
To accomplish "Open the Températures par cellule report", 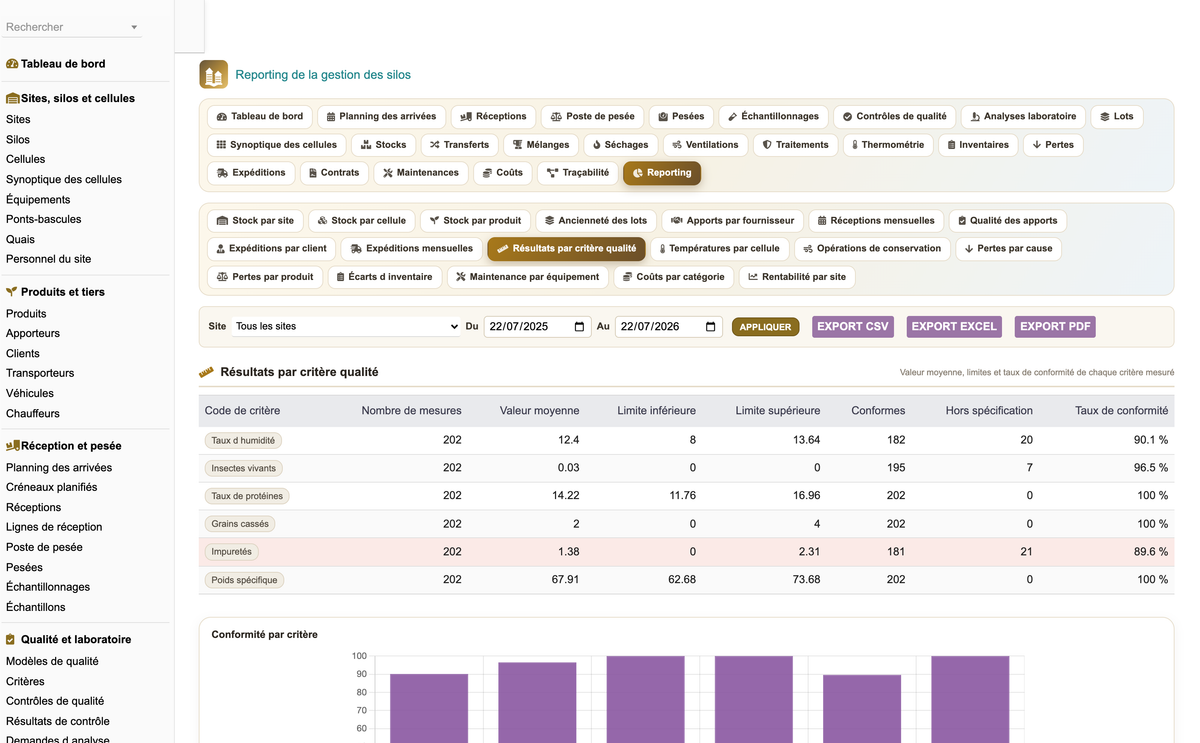I will pos(719,249).
